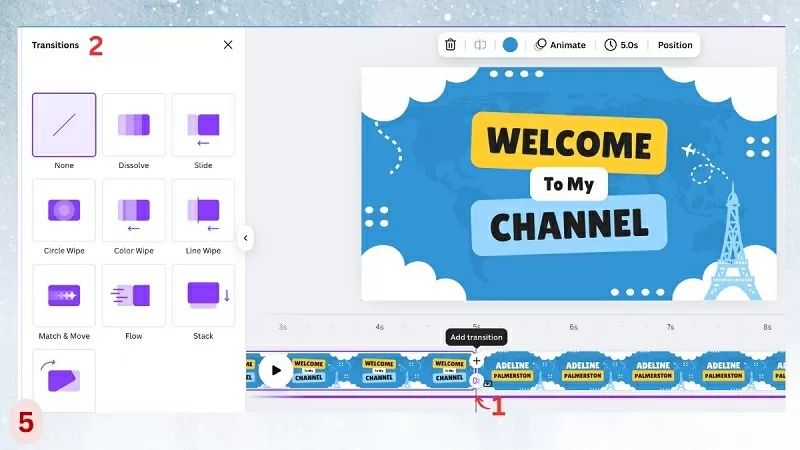Image resolution: width=800 pixels, height=450 pixels.
Task: Select the Circle Wipe transition
Action: pos(64,210)
